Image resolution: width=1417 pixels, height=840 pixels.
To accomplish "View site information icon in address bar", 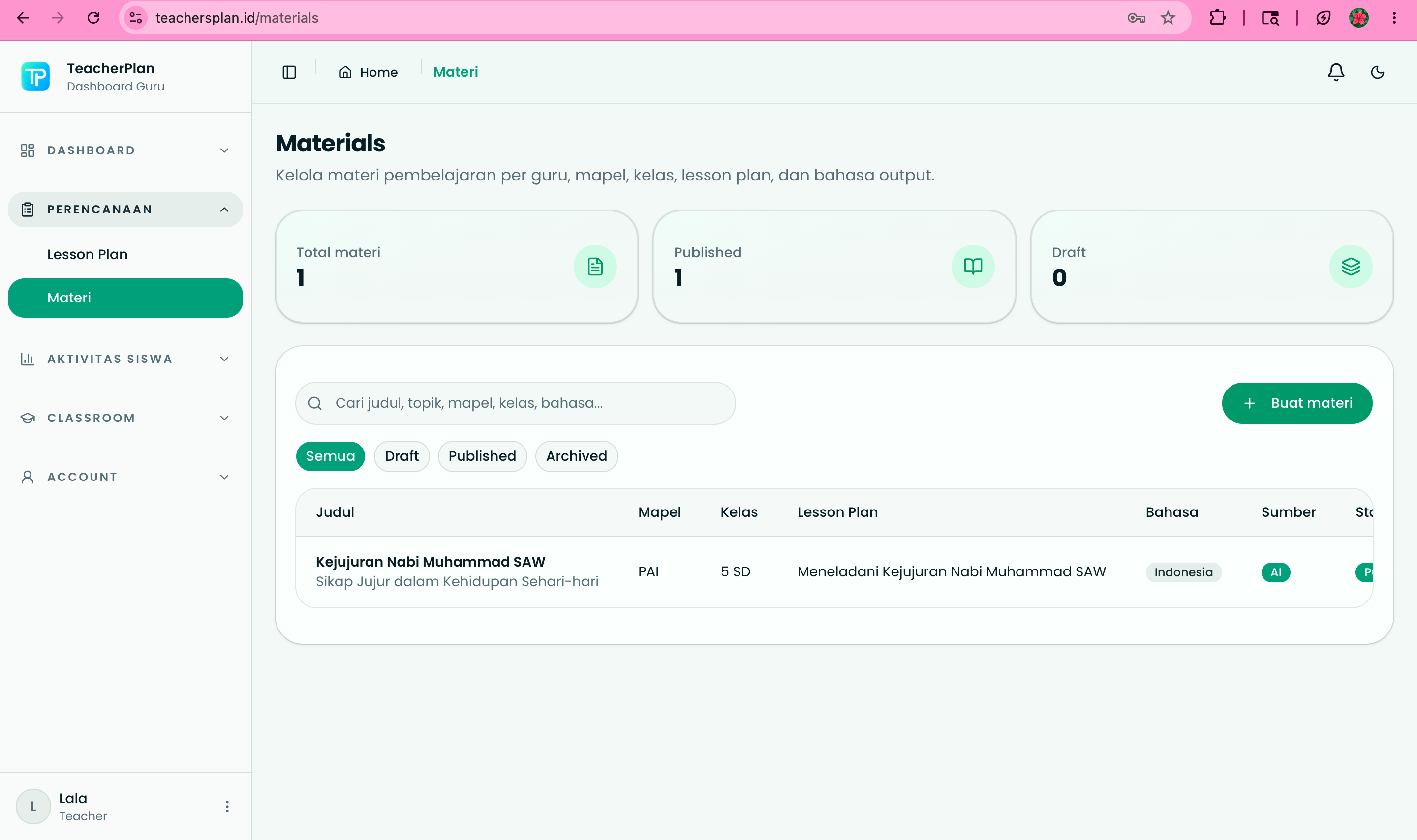I will tap(136, 18).
